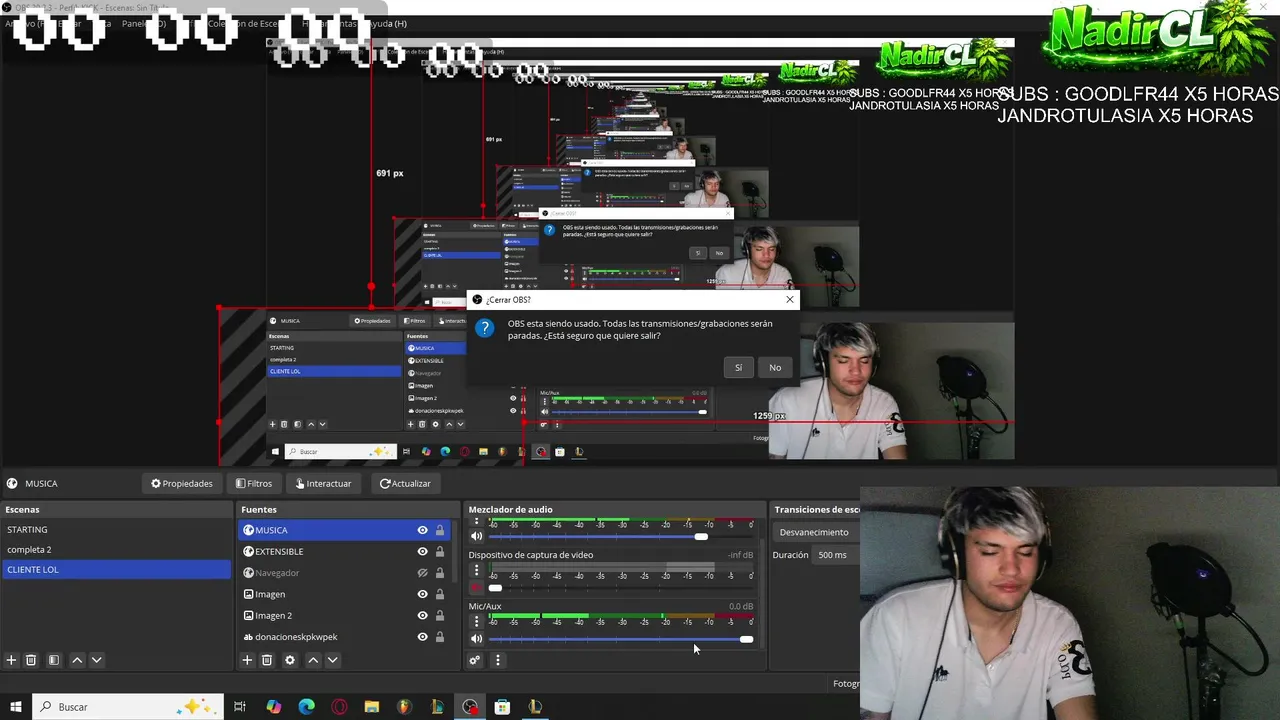
Task: Open Microsoft Edge from the taskbar
Action: 307,707
